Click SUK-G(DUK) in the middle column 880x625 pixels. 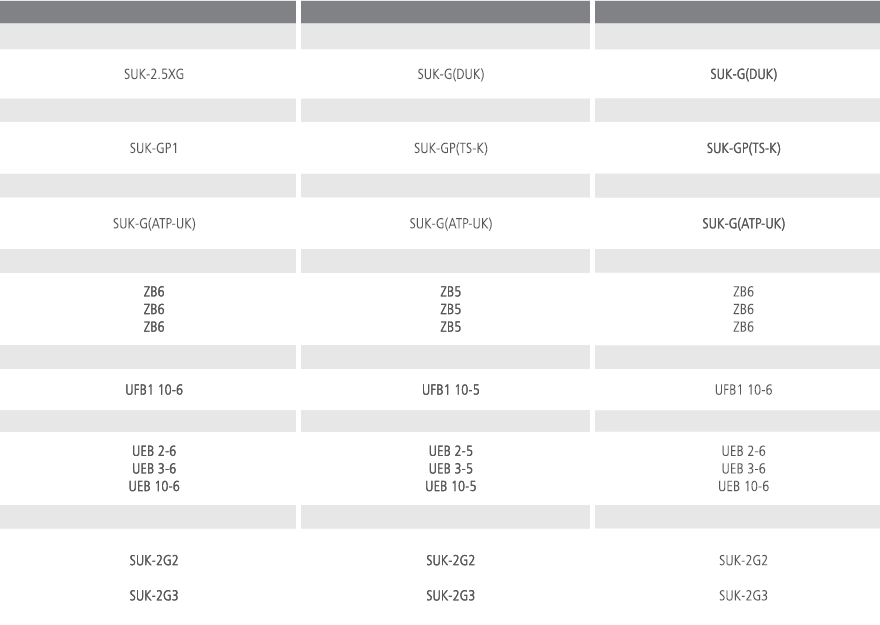click(450, 74)
